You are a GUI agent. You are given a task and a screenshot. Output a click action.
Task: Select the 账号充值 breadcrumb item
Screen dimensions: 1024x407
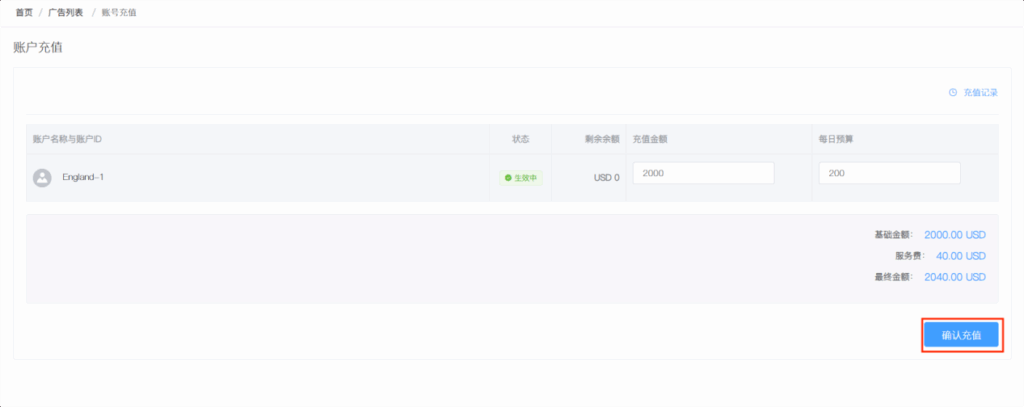(119, 12)
